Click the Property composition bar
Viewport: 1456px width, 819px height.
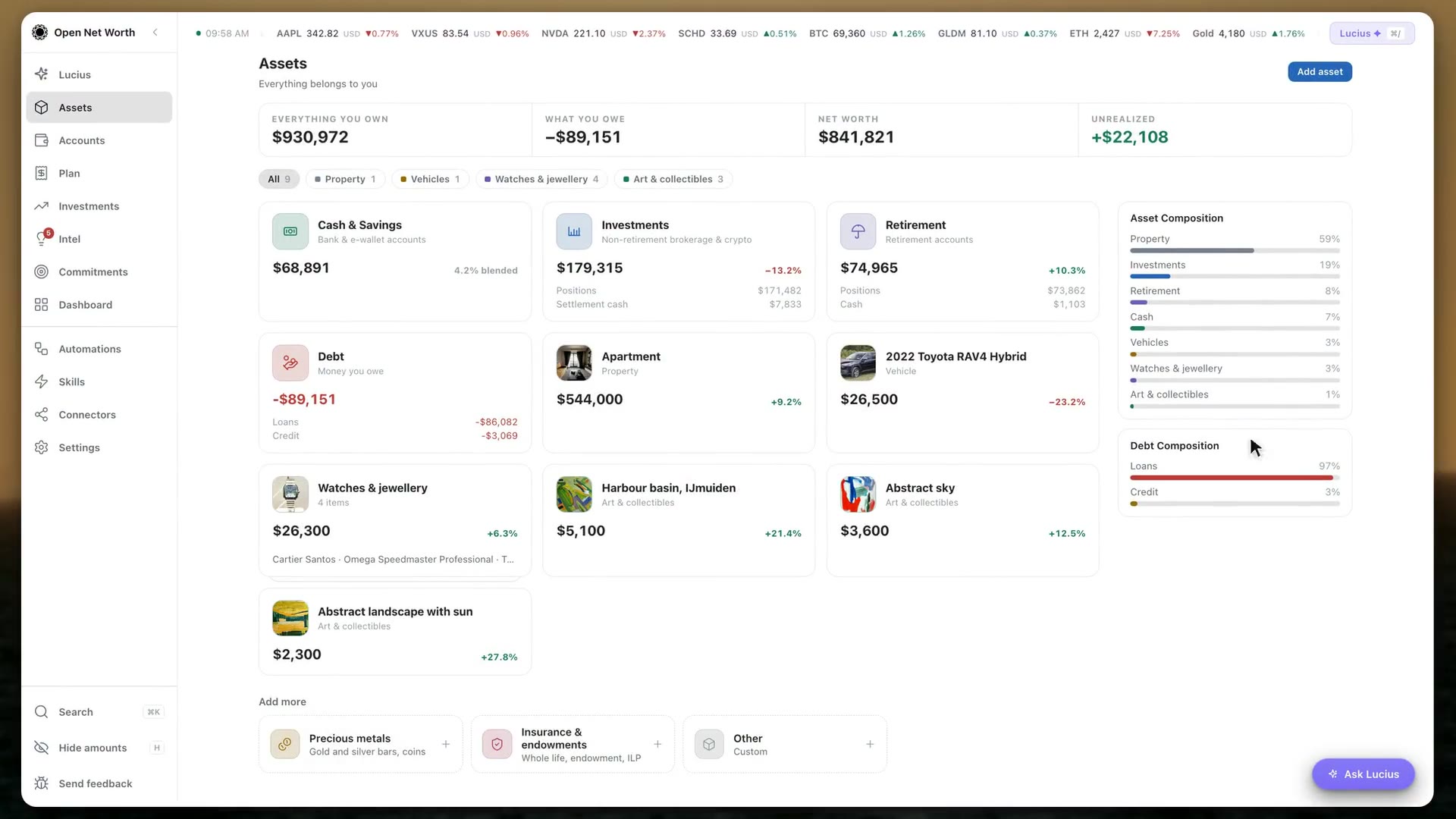click(x=1235, y=250)
